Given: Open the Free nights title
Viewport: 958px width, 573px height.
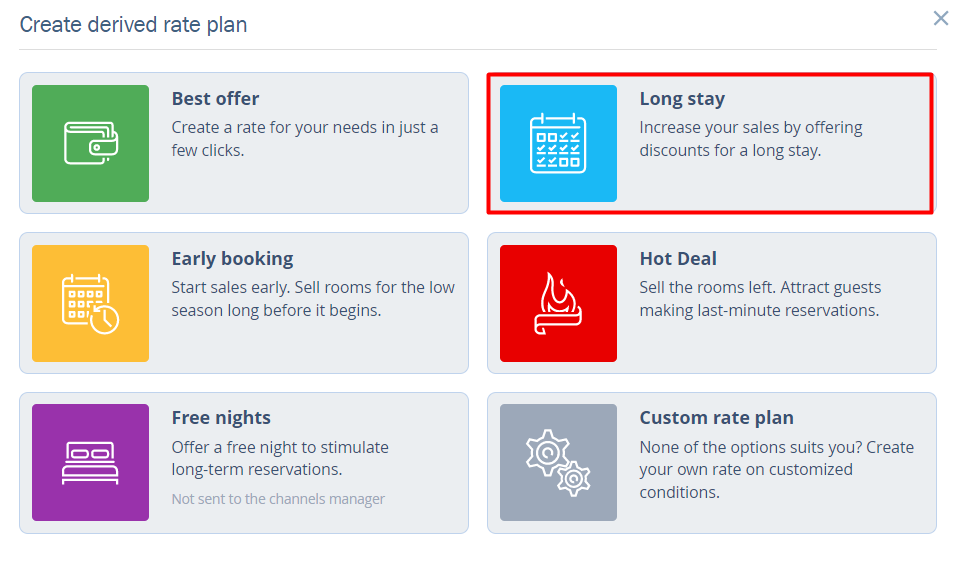Looking at the screenshot, I should tap(221, 417).
